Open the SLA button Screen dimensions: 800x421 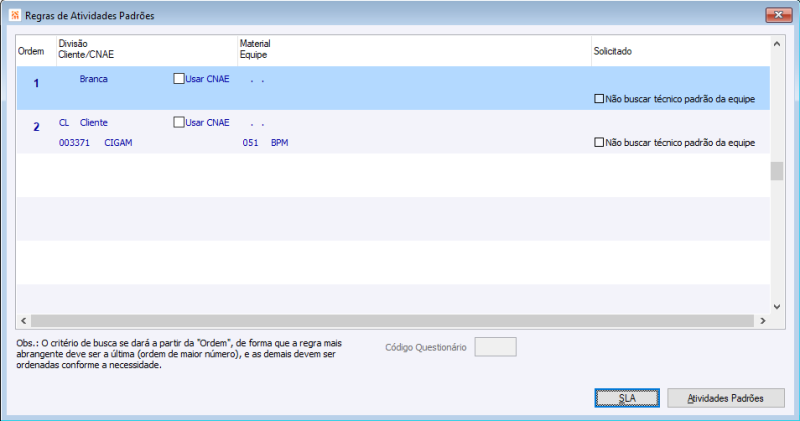point(627,398)
